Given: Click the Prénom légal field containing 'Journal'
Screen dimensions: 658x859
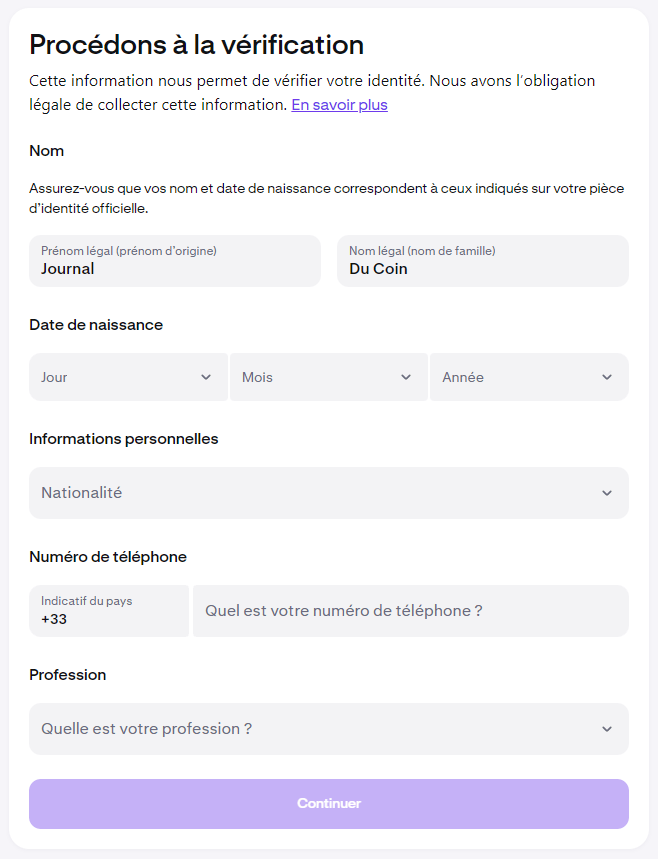Looking at the screenshot, I should click(174, 261).
